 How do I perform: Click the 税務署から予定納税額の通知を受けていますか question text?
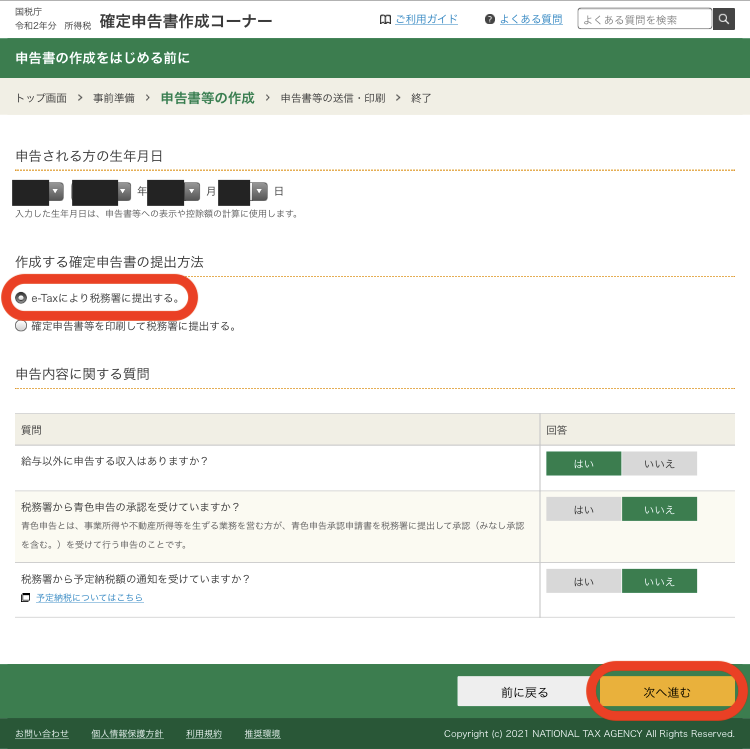point(135,579)
